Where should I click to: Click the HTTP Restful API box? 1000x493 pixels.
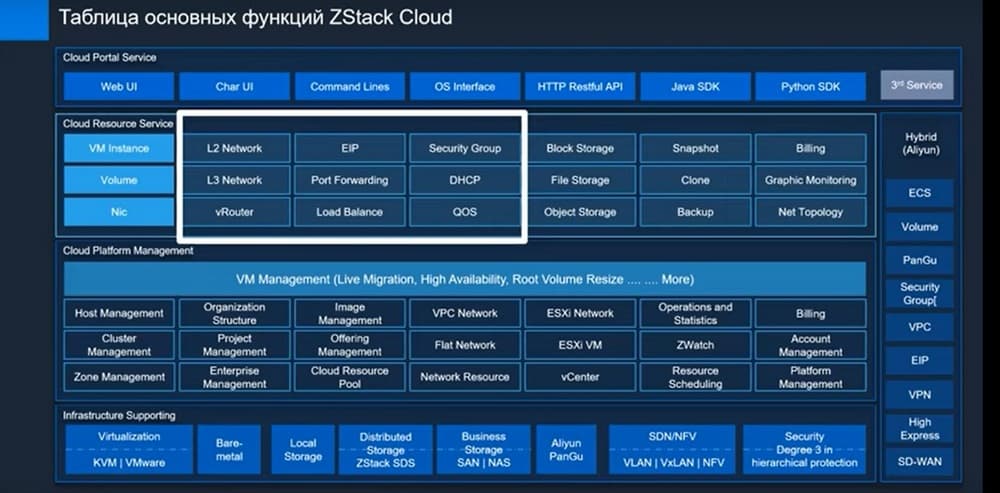tap(580, 86)
